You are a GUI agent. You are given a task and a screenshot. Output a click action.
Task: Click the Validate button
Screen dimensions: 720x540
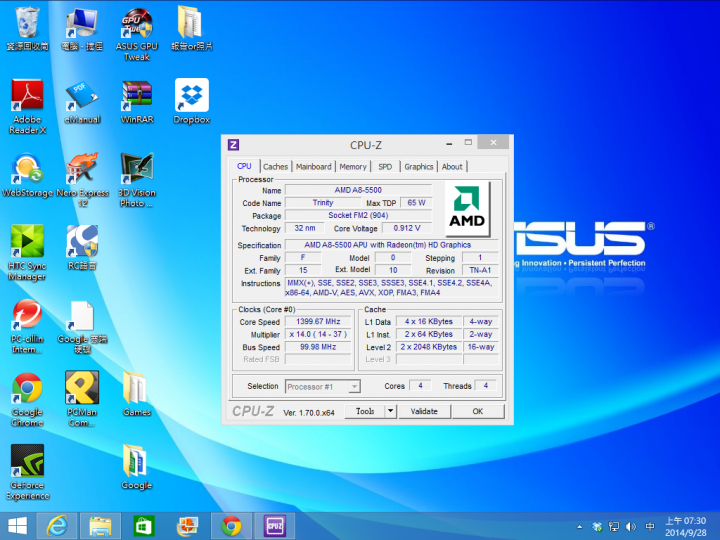424,411
